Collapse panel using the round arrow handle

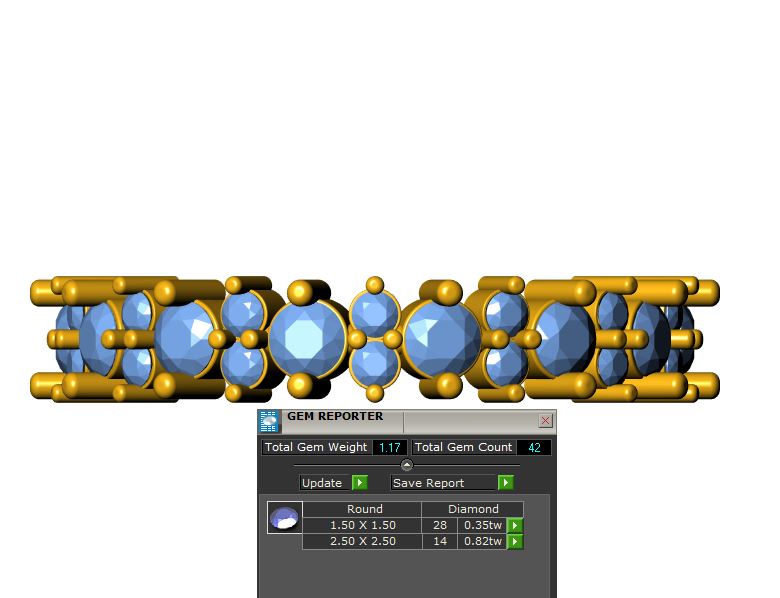click(407, 465)
